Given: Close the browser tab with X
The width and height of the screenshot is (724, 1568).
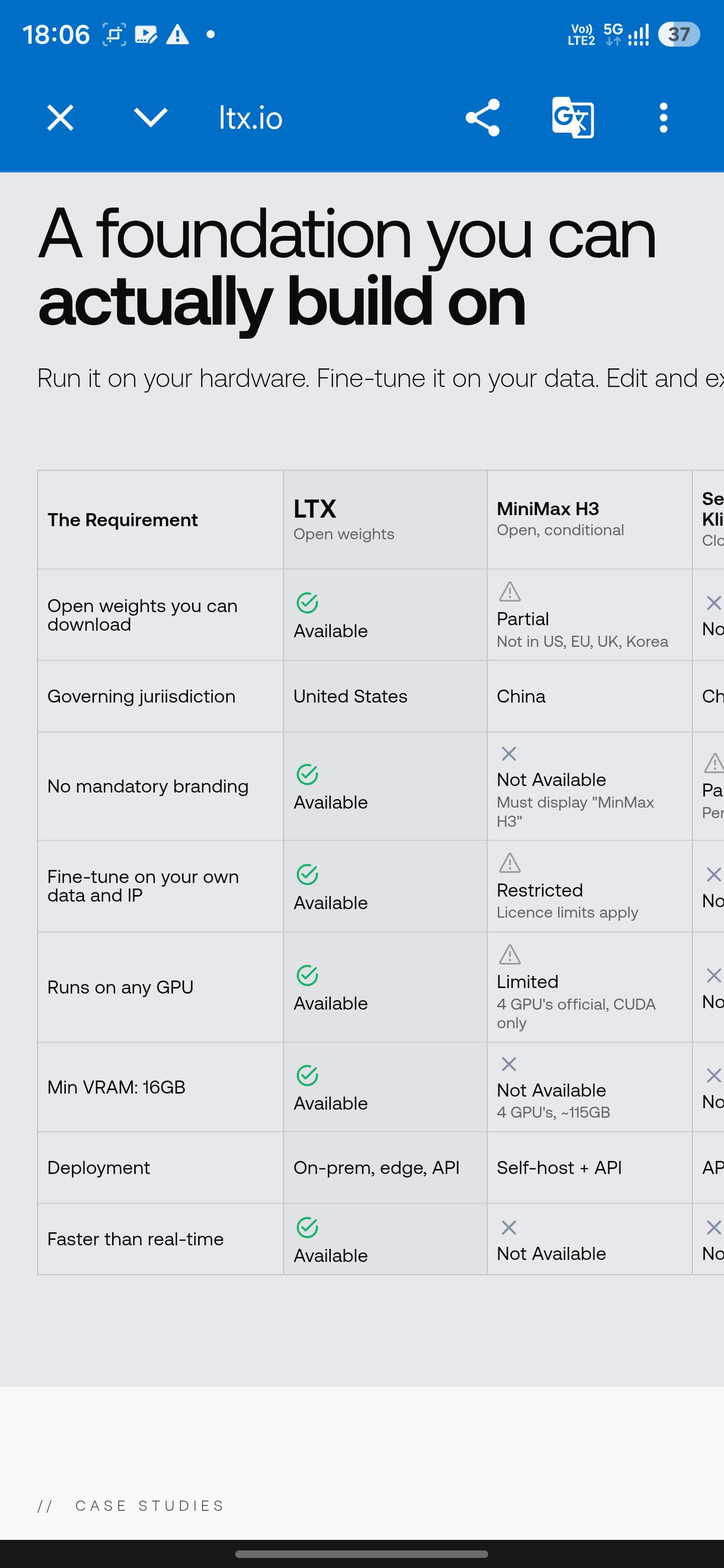Looking at the screenshot, I should pyautogui.click(x=60, y=118).
